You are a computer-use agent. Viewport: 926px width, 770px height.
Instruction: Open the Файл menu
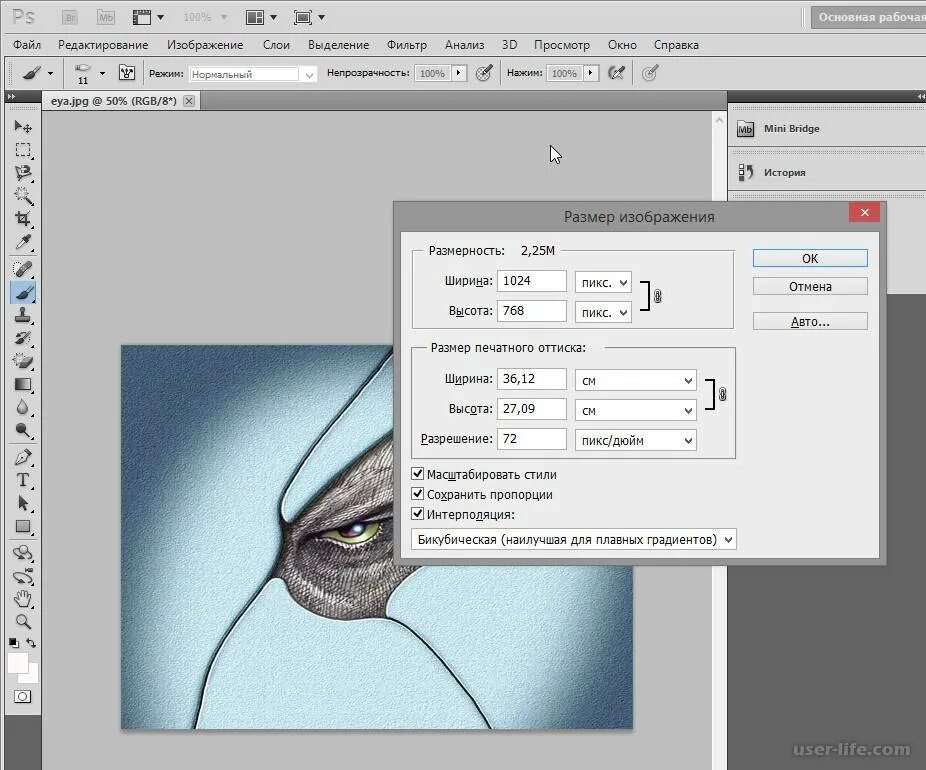(x=27, y=45)
